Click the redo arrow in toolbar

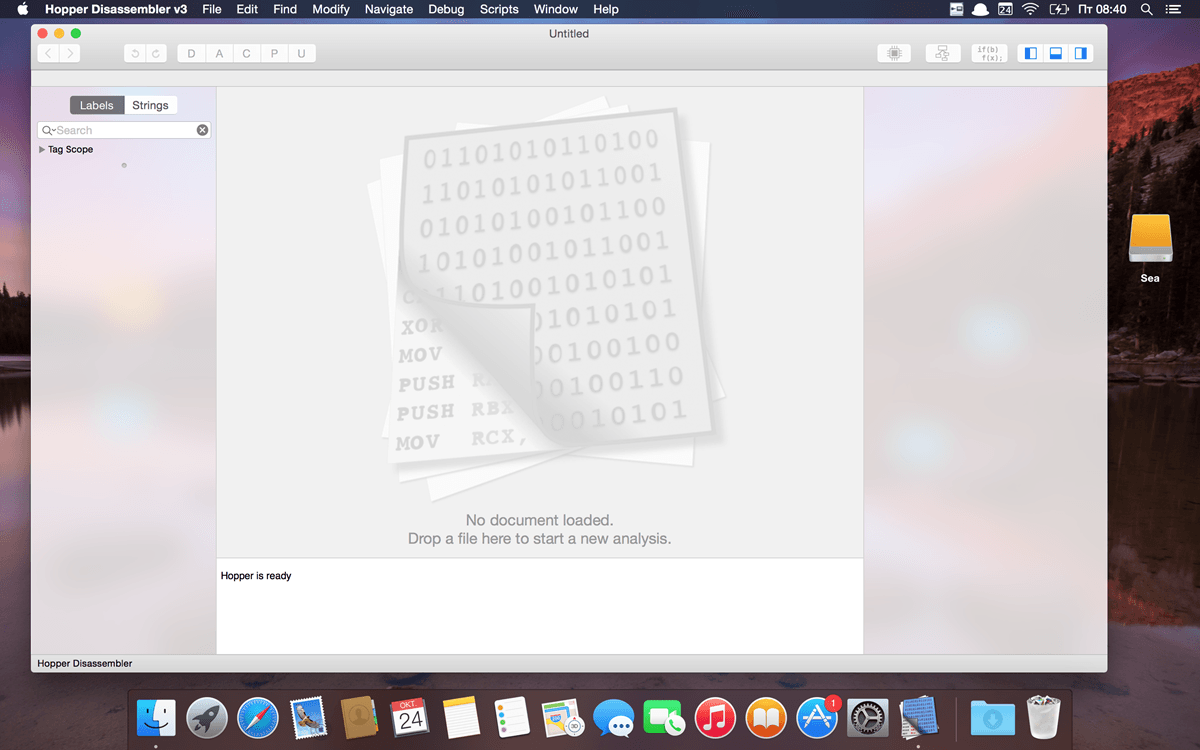click(x=156, y=53)
